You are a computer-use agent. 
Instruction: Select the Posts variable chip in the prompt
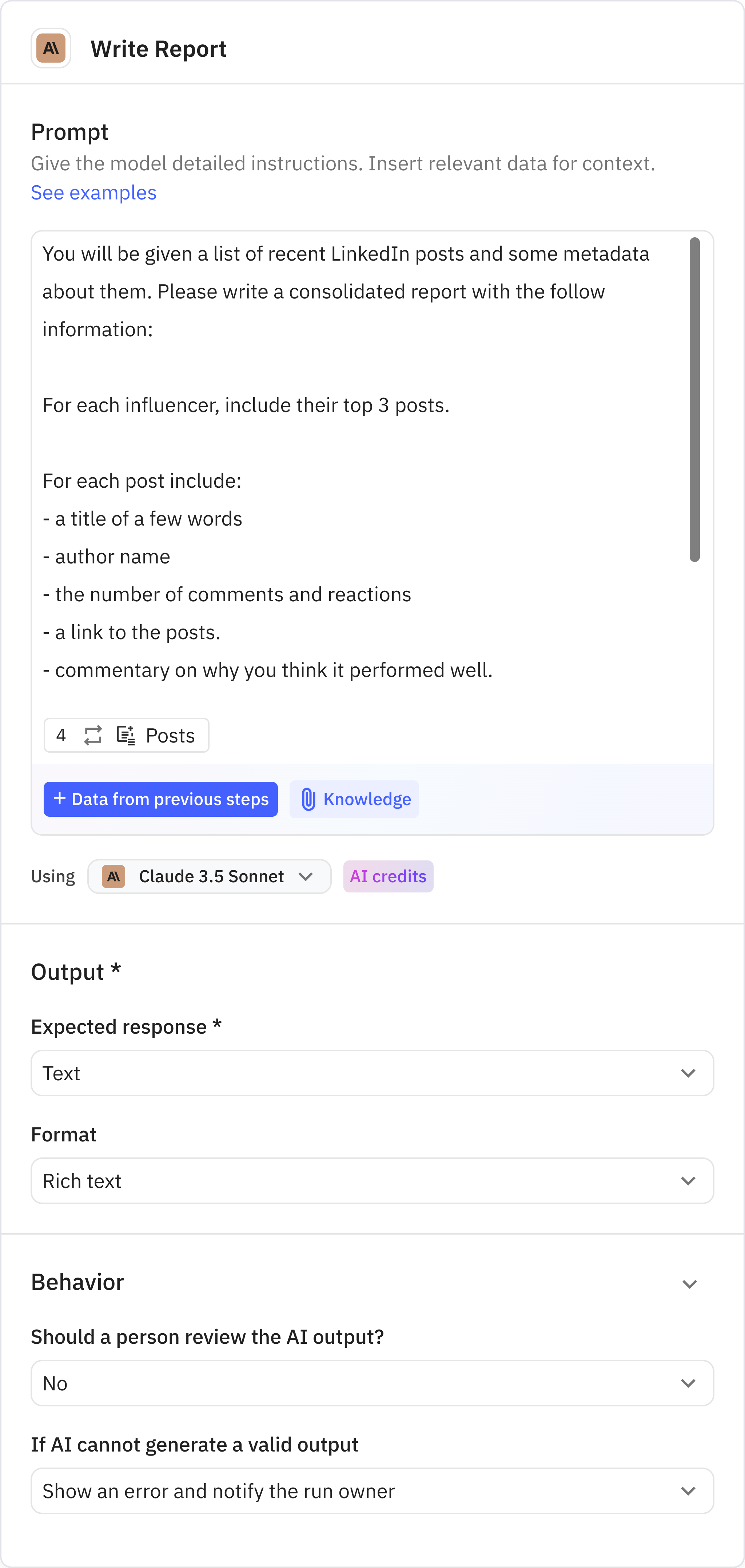[x=169, y=735]
